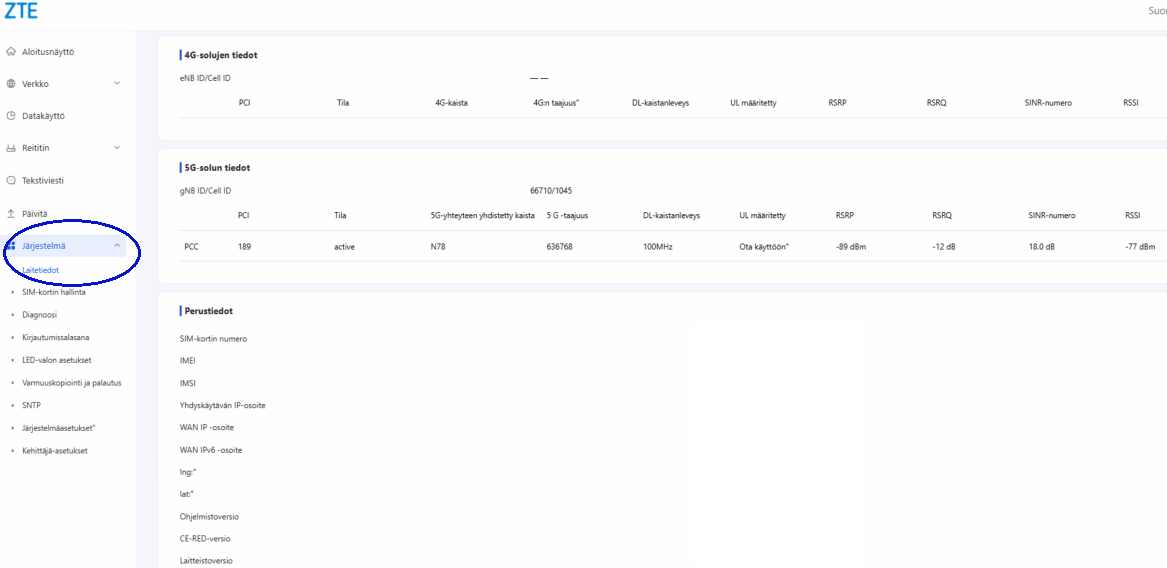Click the Ota käyttöön link in PCC row

tap(763, 247)
